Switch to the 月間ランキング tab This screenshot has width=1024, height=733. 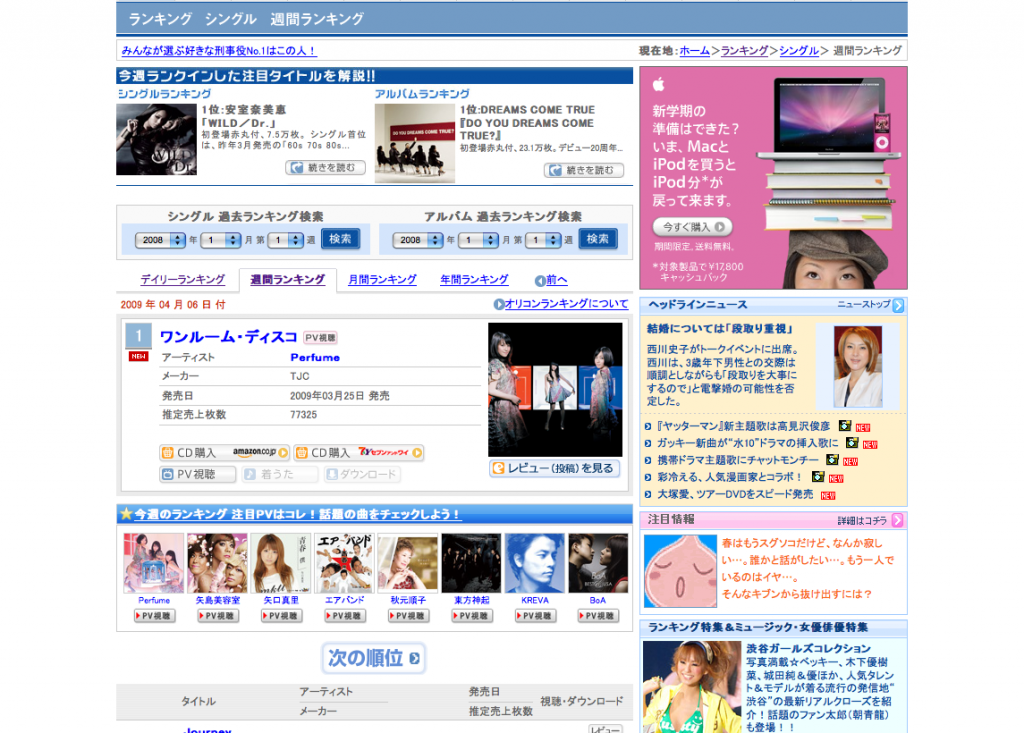tap(382, 280)
